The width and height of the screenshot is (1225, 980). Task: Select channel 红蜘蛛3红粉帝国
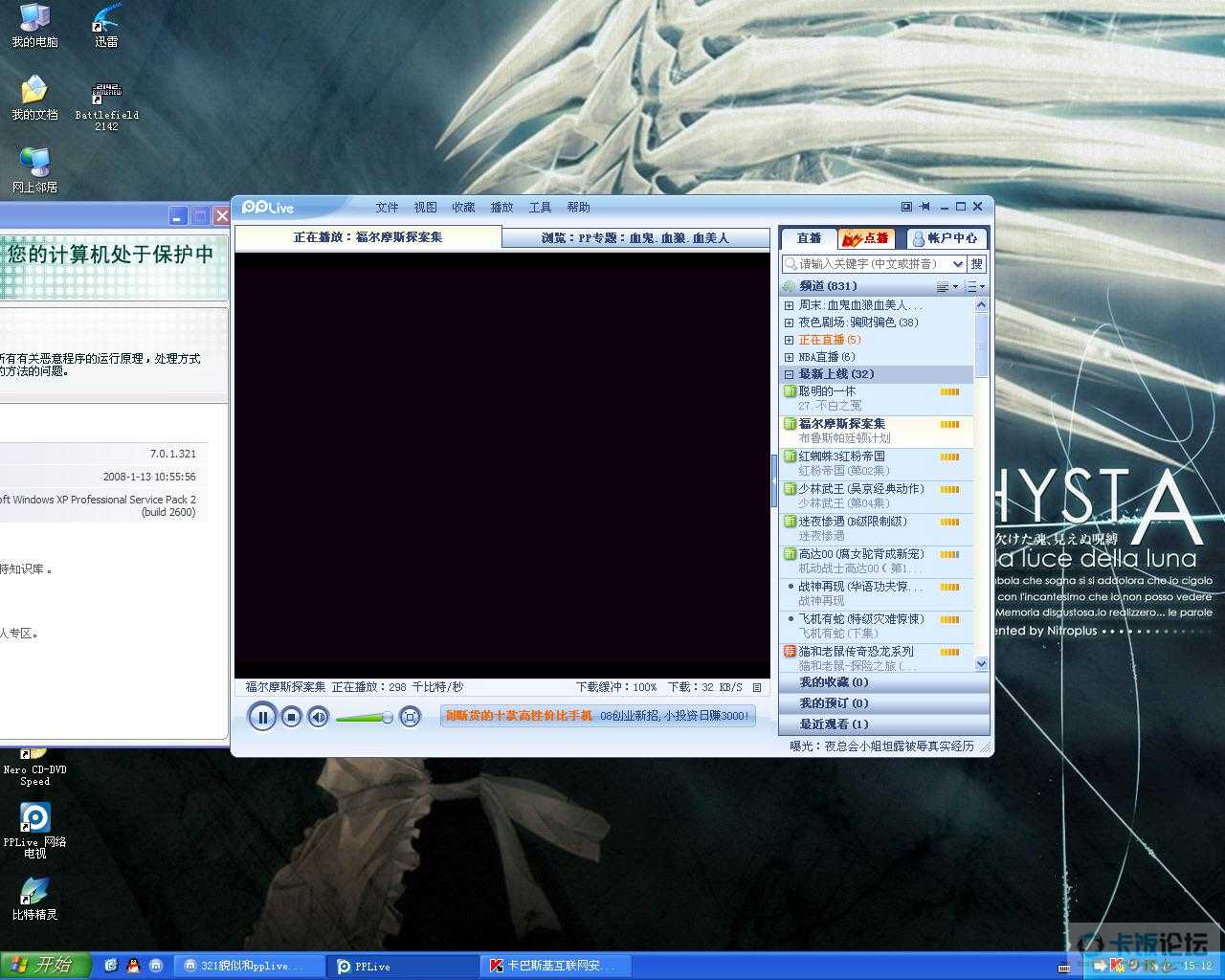878,463
